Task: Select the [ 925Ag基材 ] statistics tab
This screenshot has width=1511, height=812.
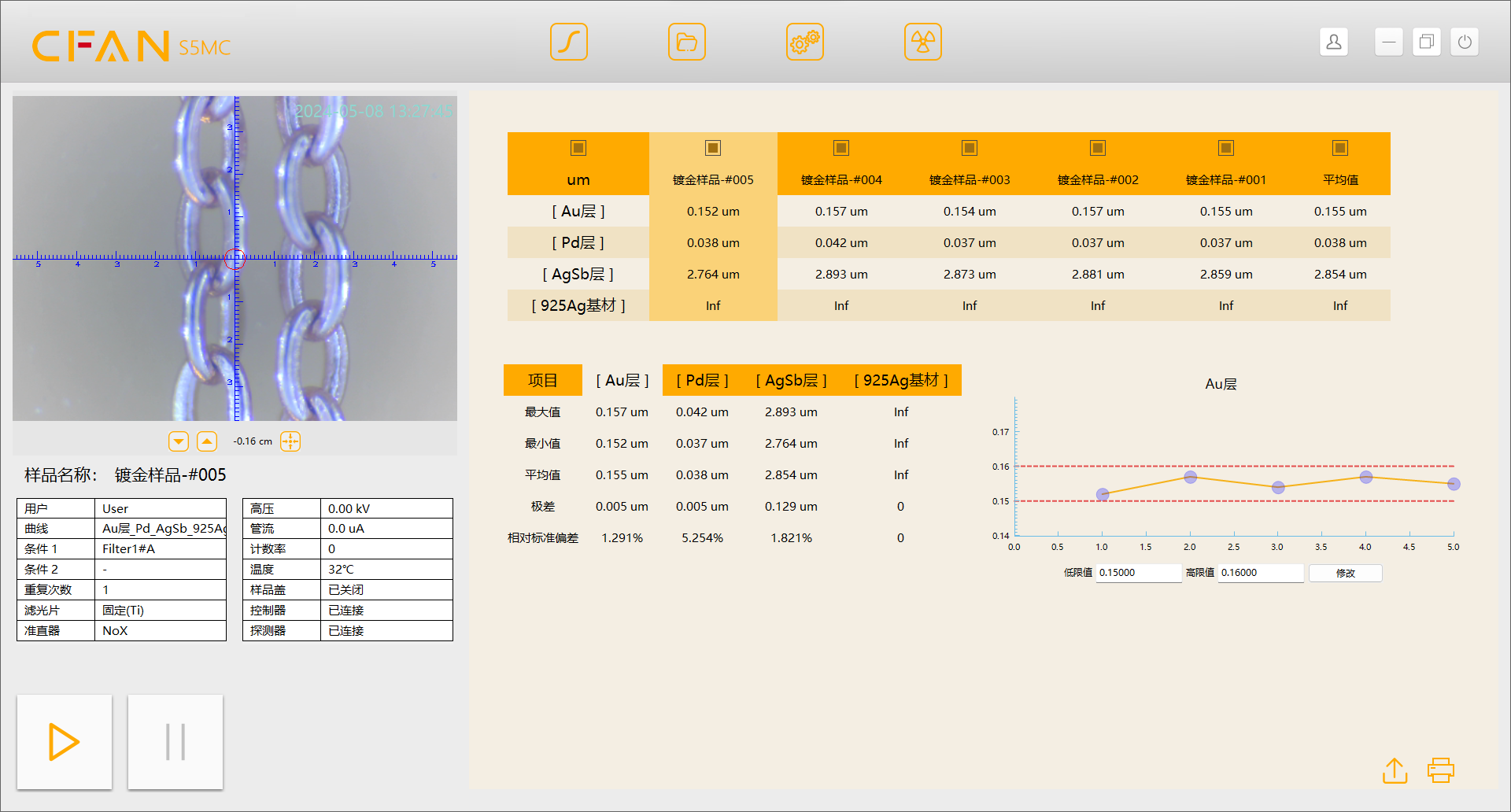Action: click(x=901, y=381)
